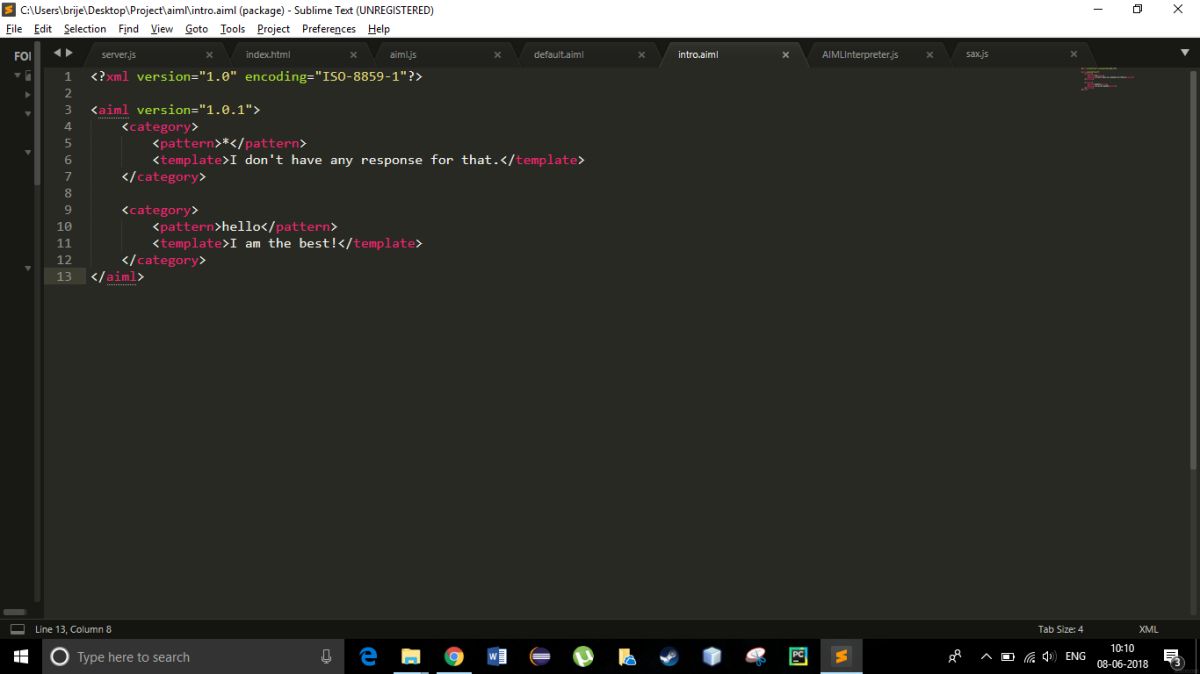Screen dimensions: 1200x674
Task: Click line number 13 in the gutter
Action: [64, 277]
